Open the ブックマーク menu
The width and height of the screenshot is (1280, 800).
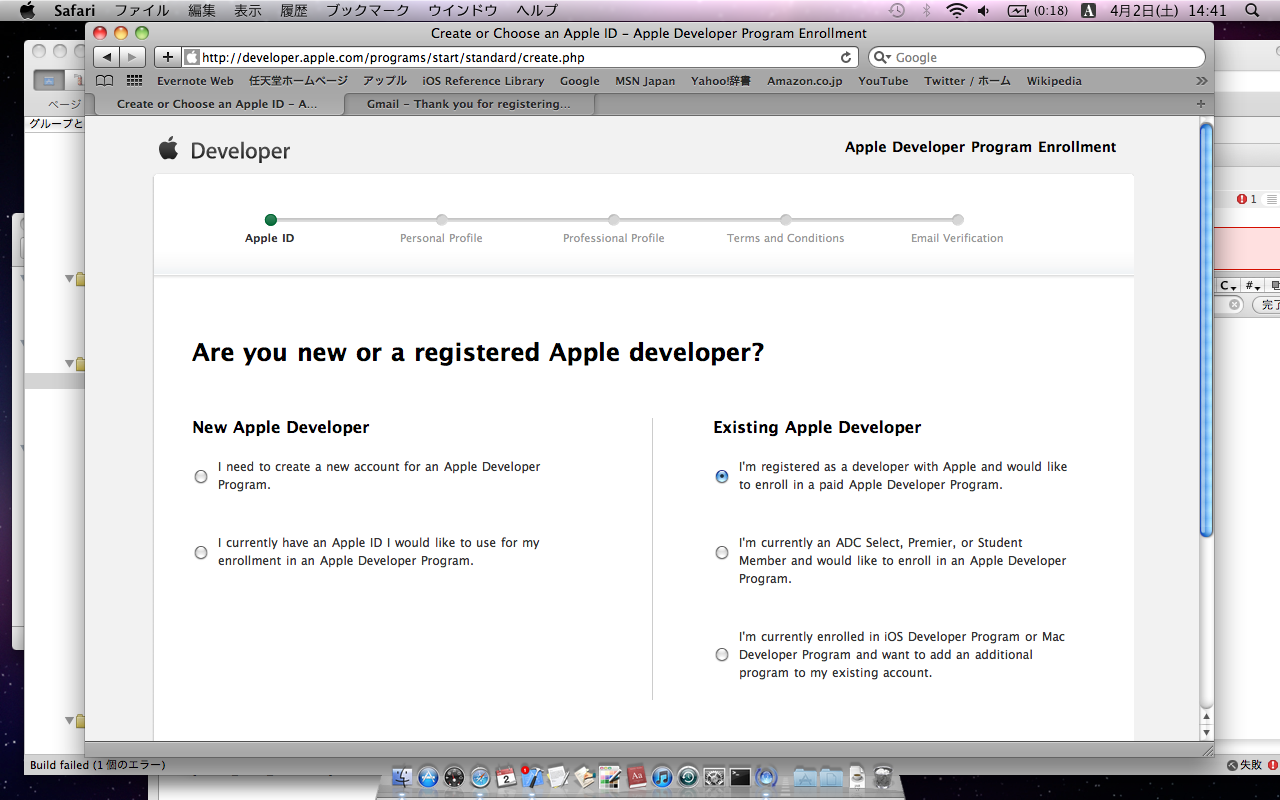pos(368,11)
